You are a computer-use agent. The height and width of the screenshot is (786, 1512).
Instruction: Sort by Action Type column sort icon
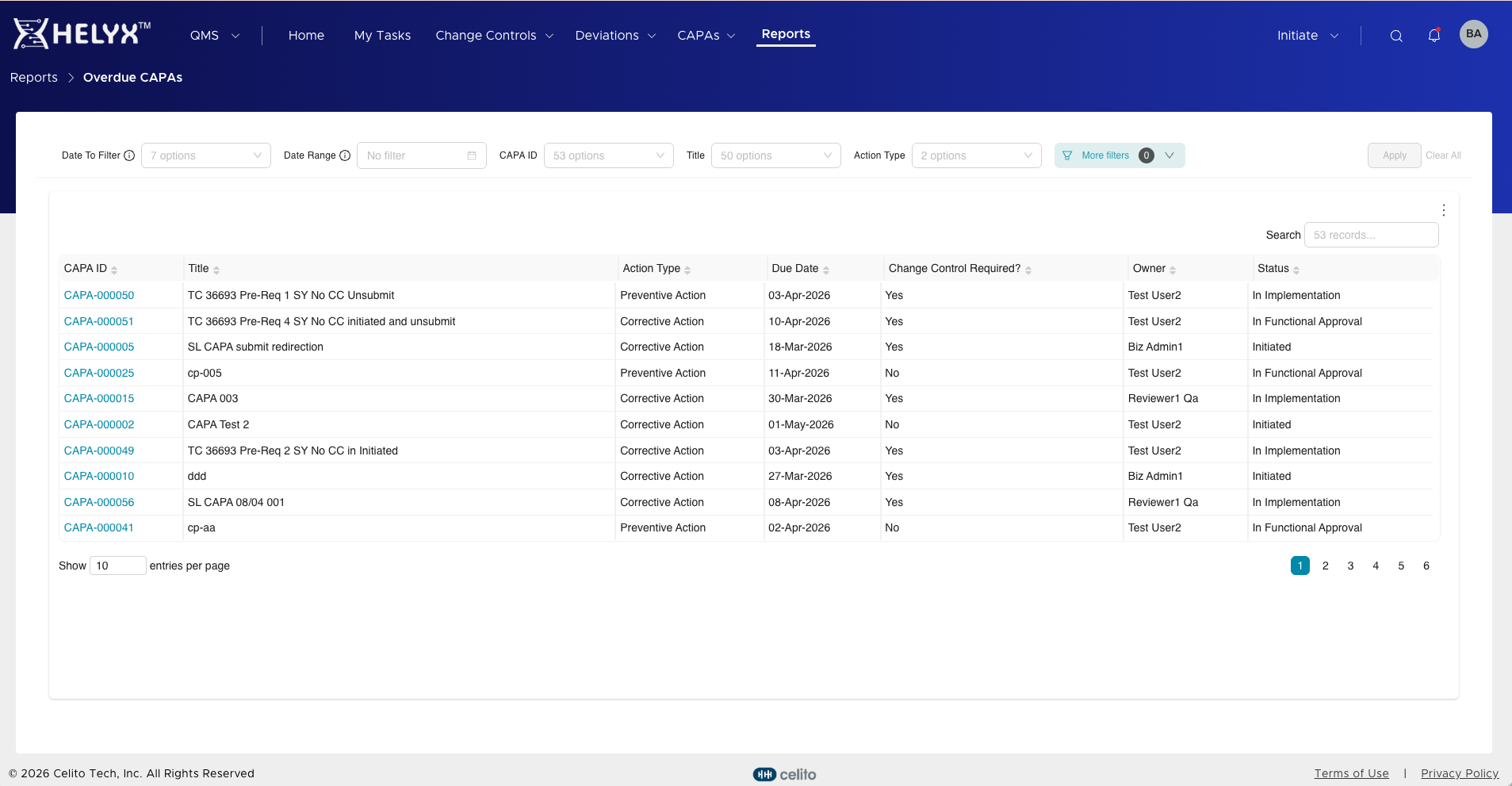[687, 270]
